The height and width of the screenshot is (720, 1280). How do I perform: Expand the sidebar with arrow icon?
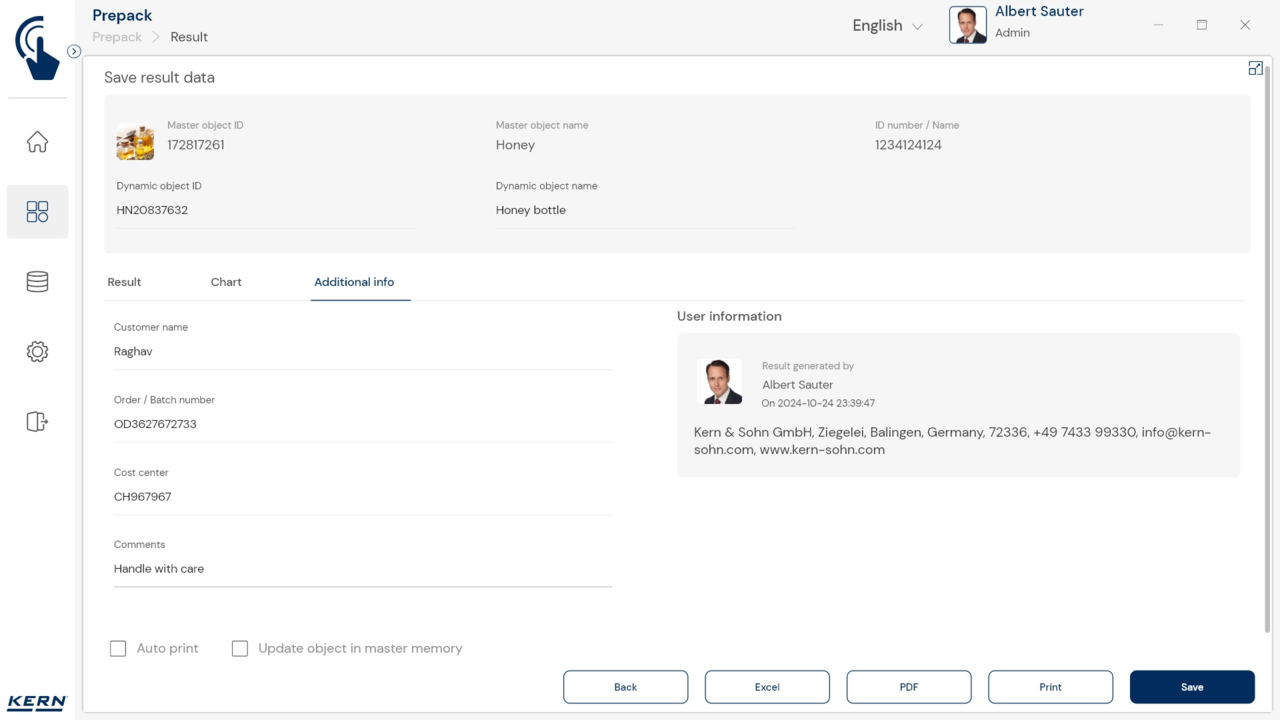(x=74, y=51)
